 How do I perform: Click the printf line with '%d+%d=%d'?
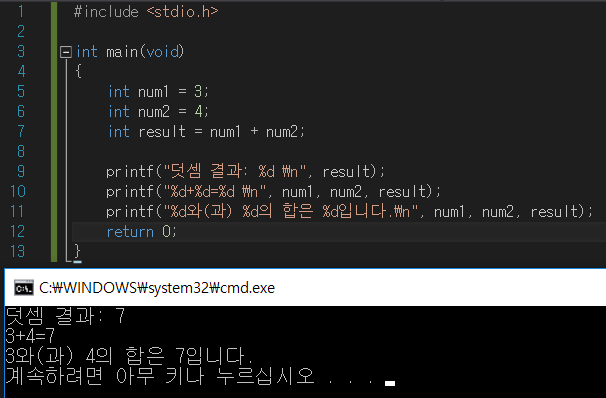pyautogui.click(x=274, y=192)
